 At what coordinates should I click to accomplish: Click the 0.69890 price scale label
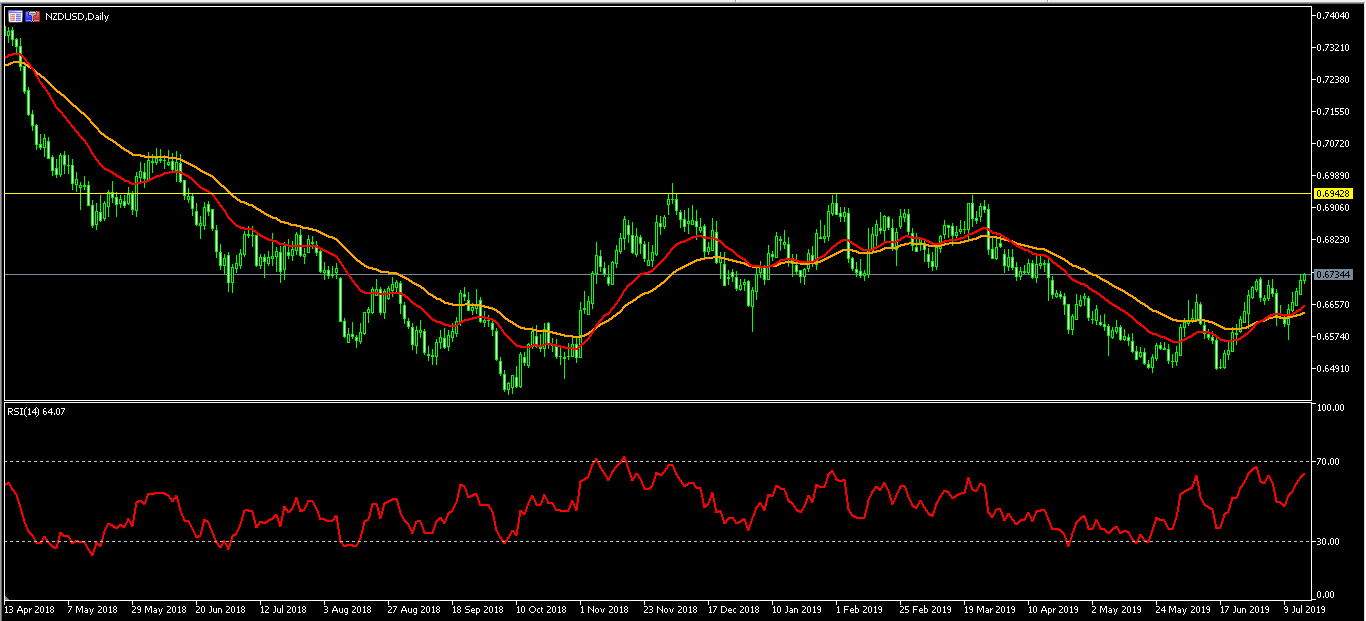coord(1335,176)
